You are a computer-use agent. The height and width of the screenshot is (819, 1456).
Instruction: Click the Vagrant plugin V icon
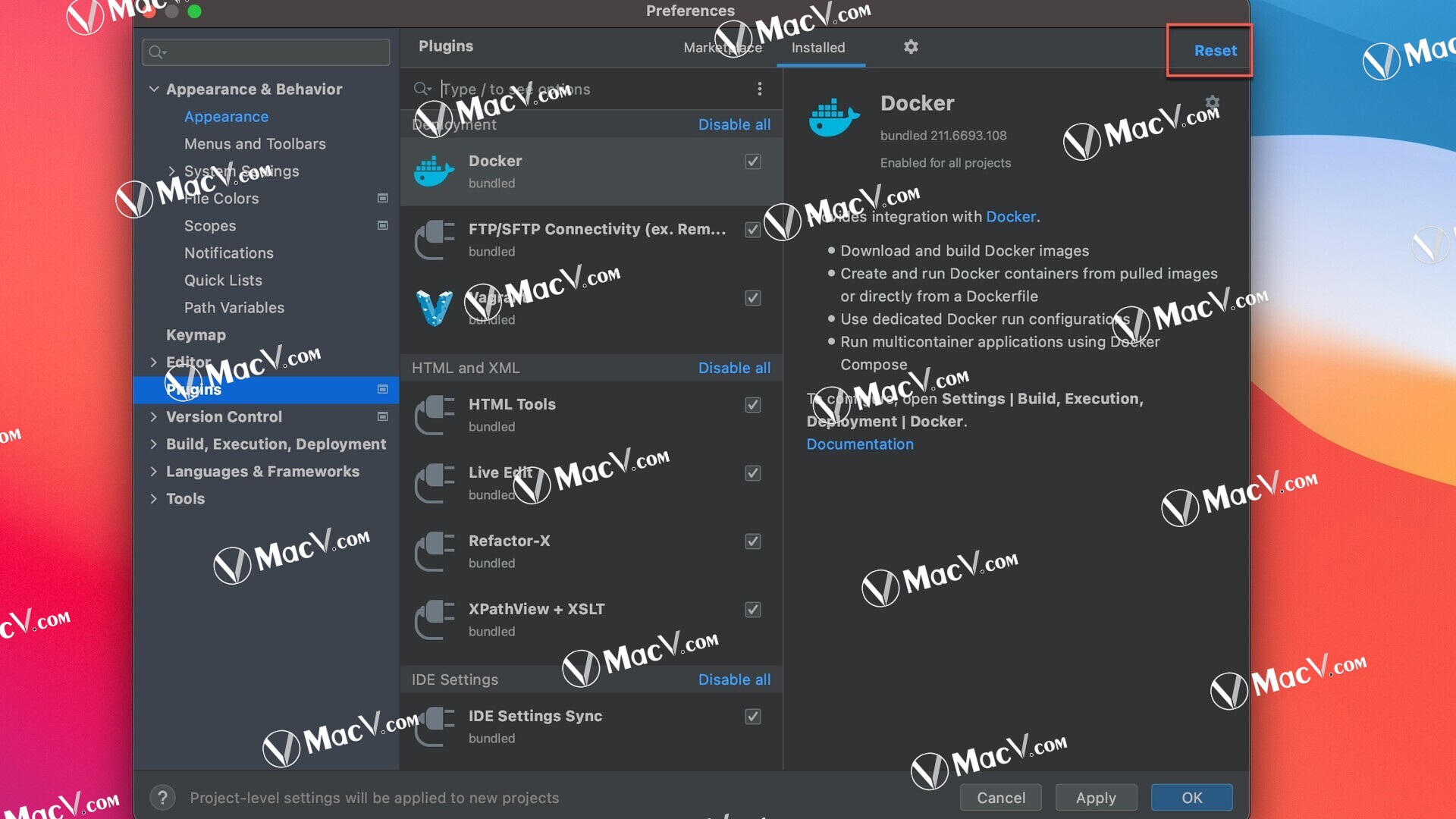tap(434, 308)
